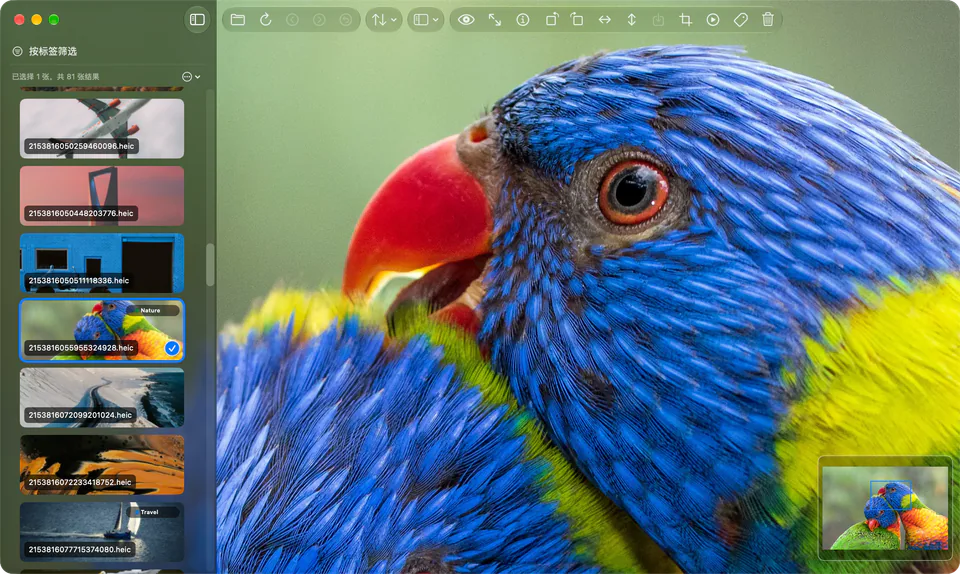This screenshot has height=574, width=960.
Task: Open the tag editor icon
Action: 740,20
